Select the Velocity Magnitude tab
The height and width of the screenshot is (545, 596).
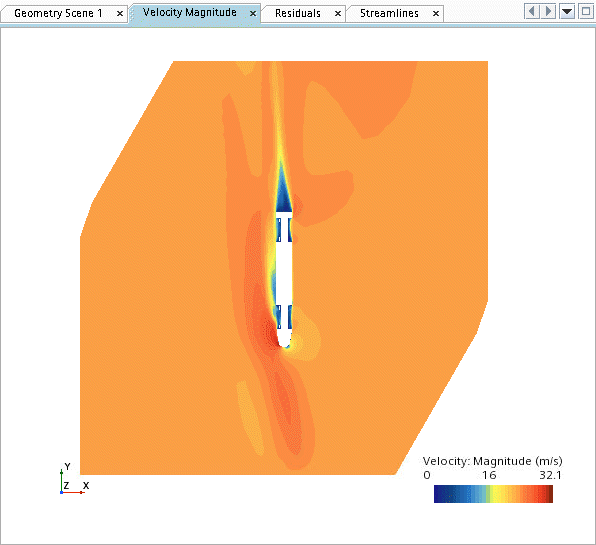click(x=189, y=13)
